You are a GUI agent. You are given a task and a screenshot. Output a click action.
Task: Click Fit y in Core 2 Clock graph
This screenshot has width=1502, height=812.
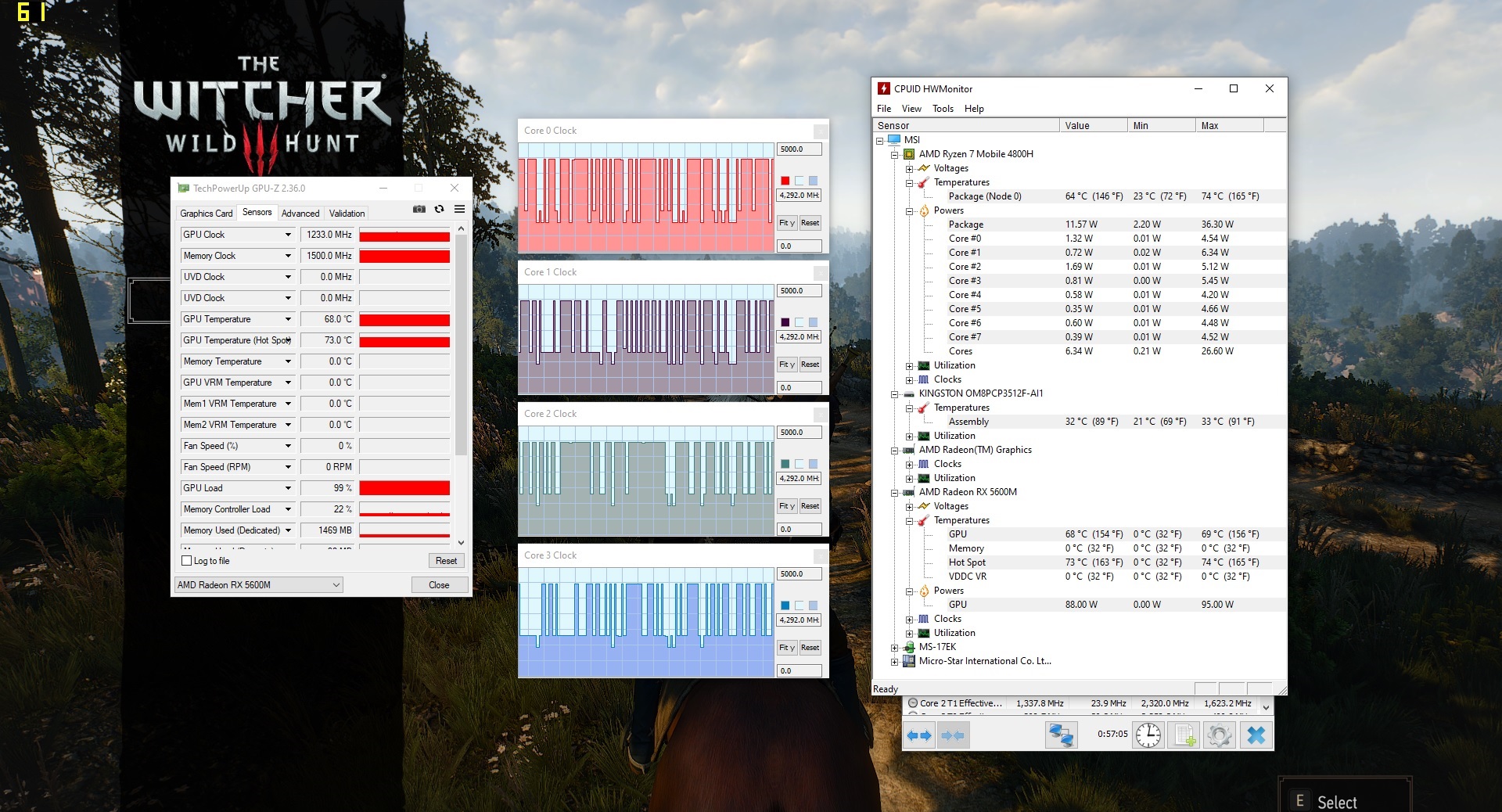point(787,506)
